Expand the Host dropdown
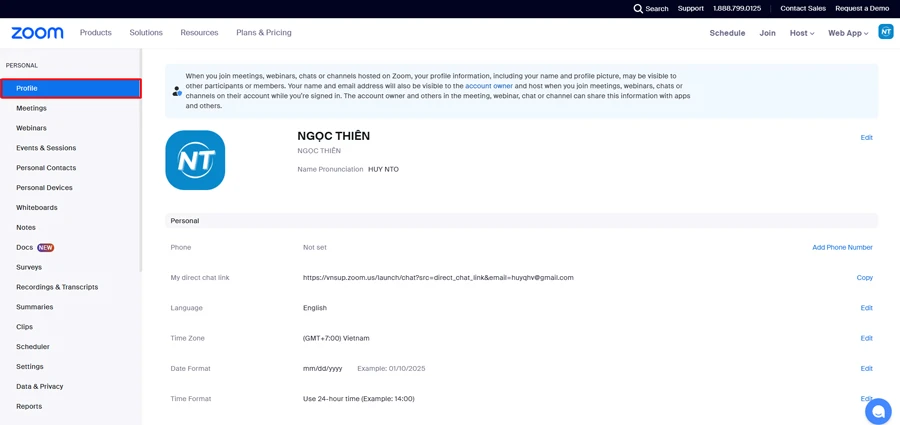This screenshot has height=425, width=900. click(x=801, y=33)
